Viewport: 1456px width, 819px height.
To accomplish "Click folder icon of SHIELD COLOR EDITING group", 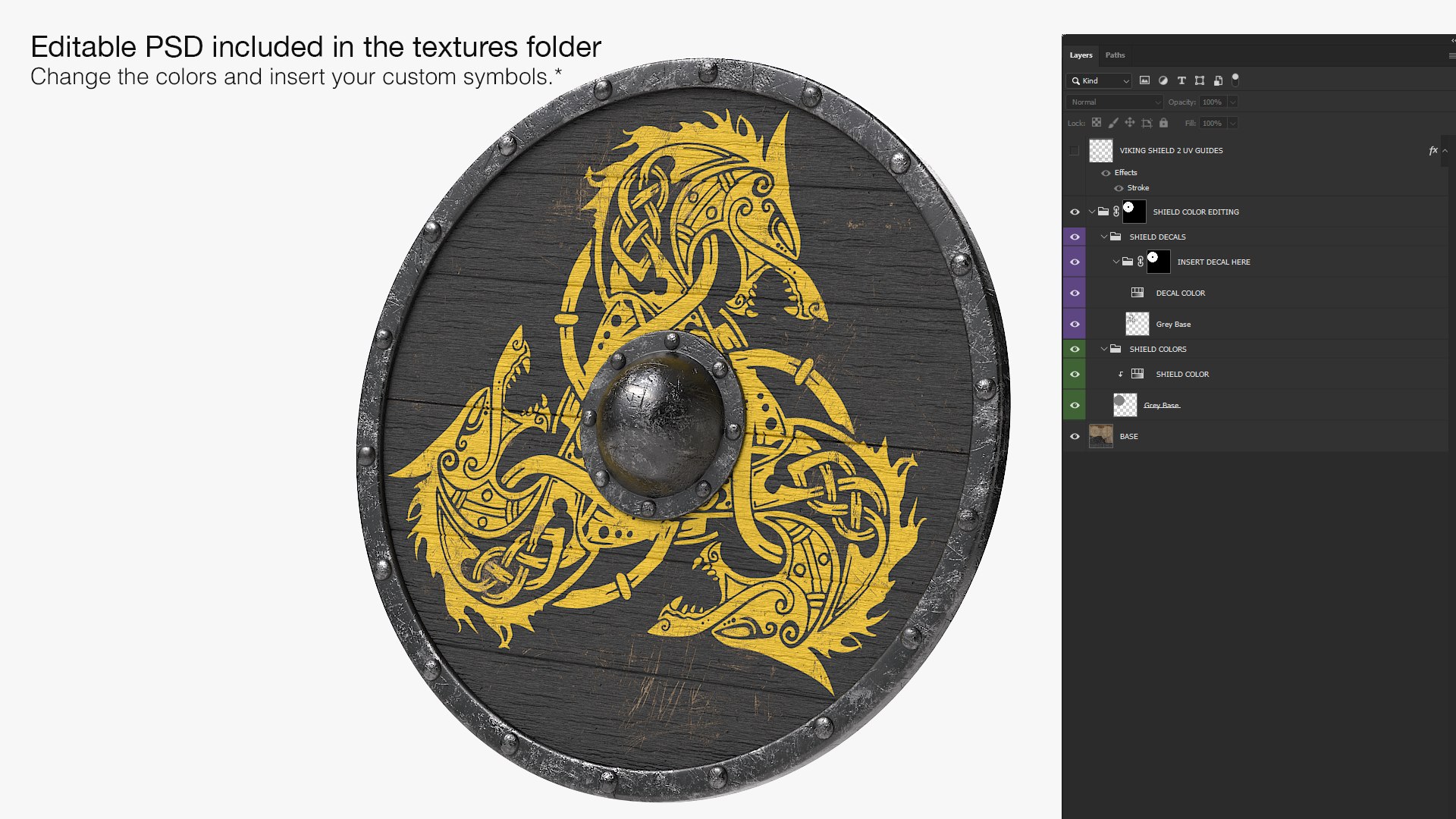I will tap(1103, 212).
